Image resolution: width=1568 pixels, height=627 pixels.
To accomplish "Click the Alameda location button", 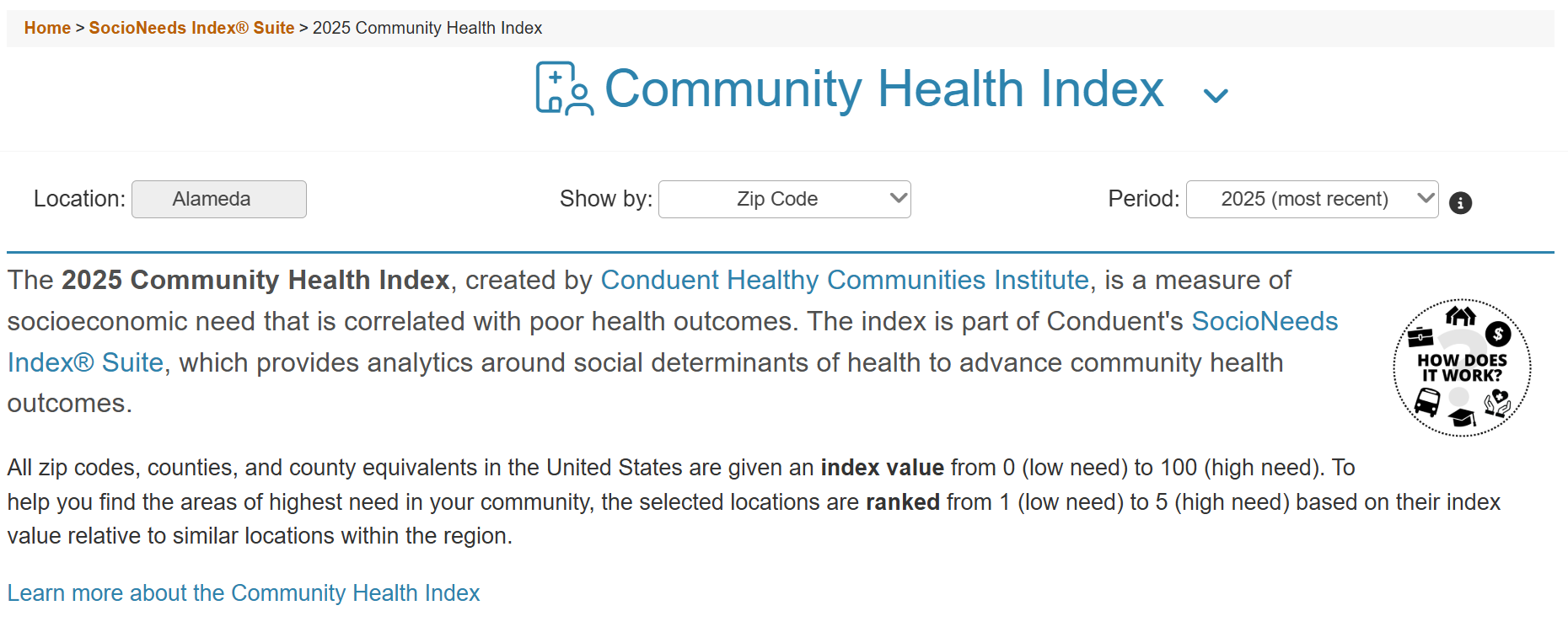I will click(x=219, y=200).
